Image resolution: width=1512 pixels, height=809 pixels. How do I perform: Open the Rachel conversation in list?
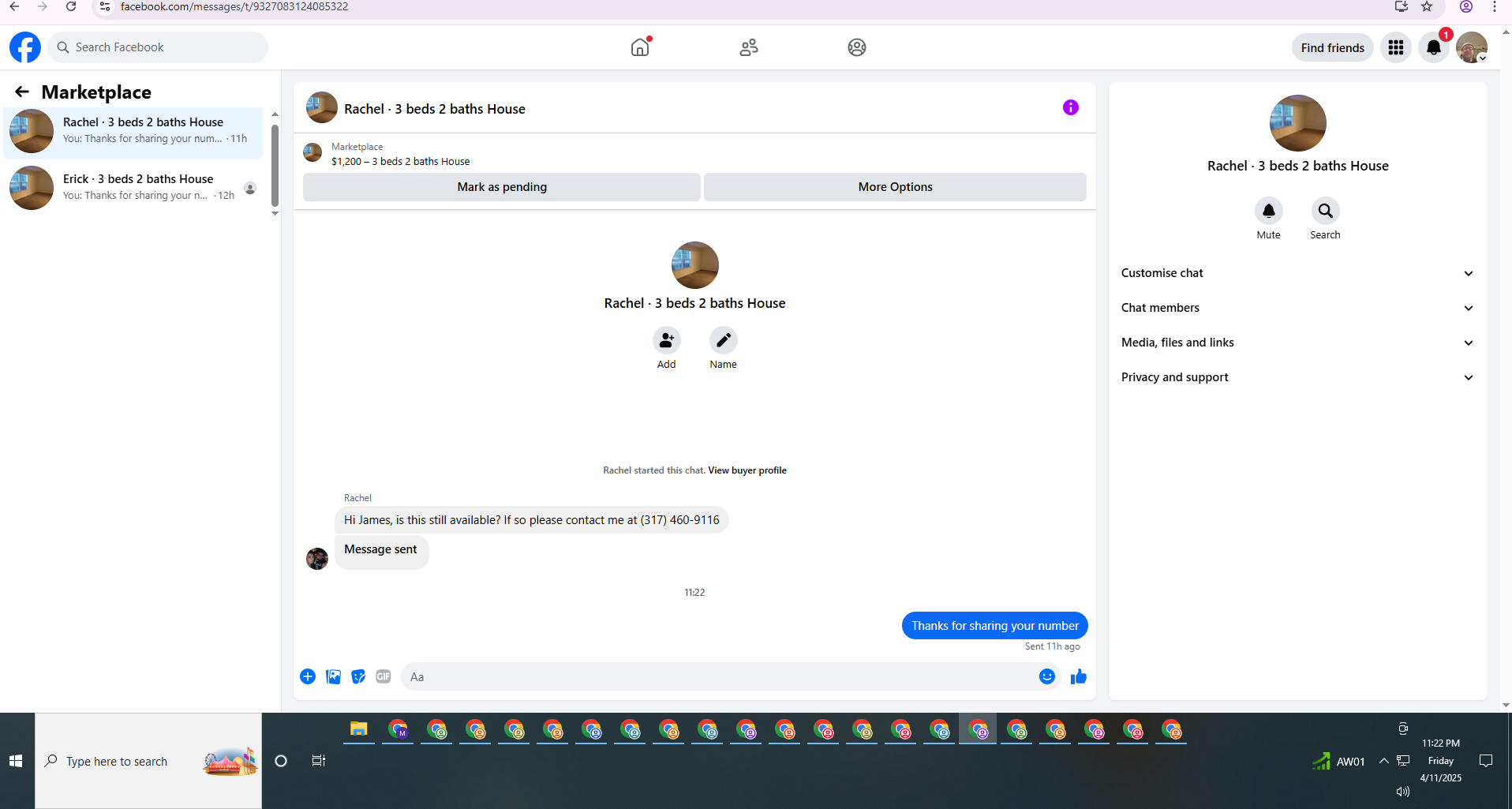tap(134, 130)
